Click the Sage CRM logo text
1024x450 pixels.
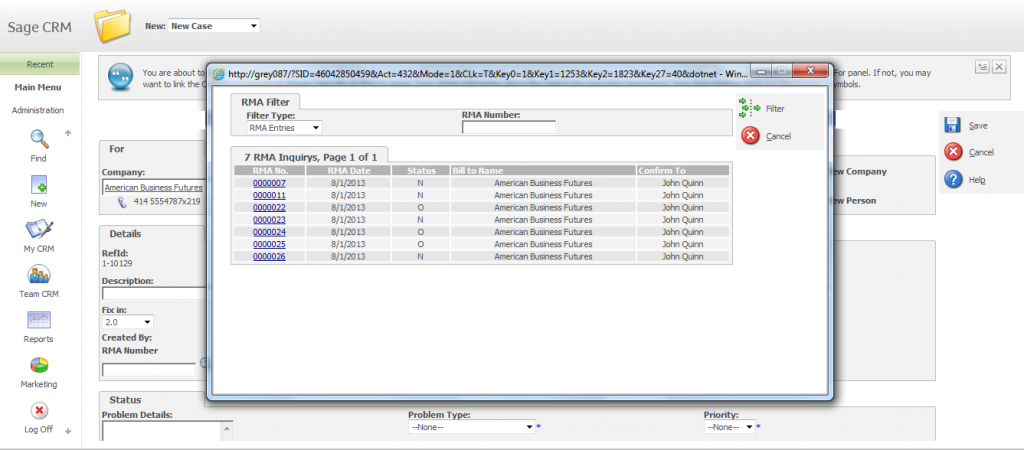40,27
